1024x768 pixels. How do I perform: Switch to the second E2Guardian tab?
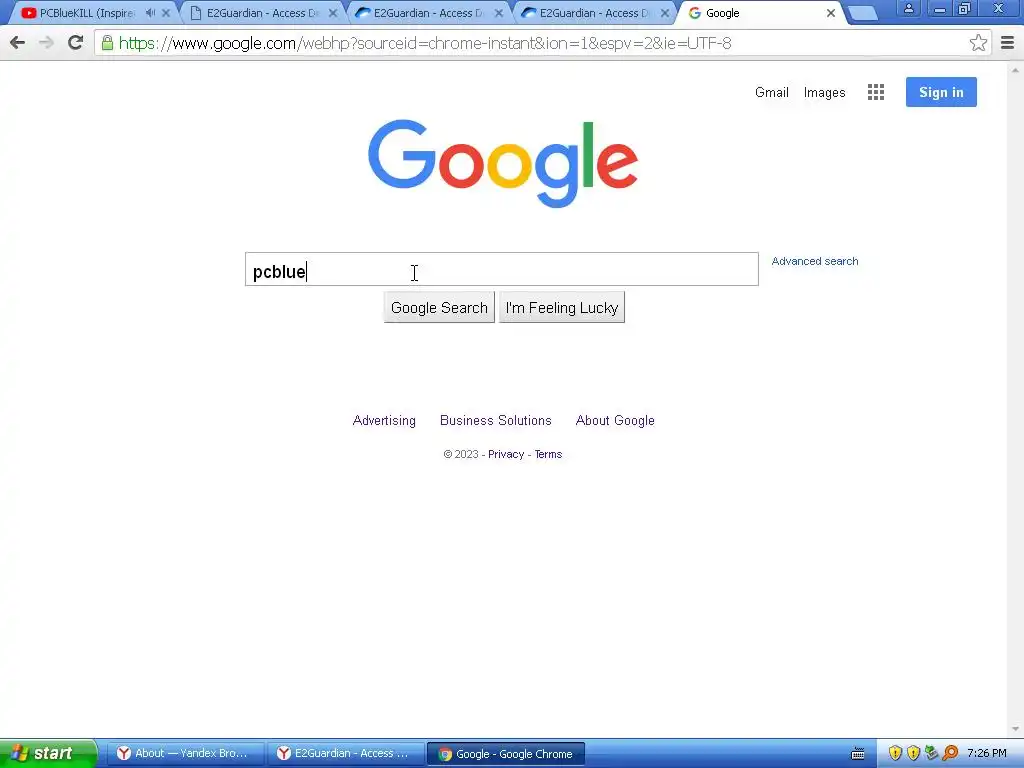[428, 13]
